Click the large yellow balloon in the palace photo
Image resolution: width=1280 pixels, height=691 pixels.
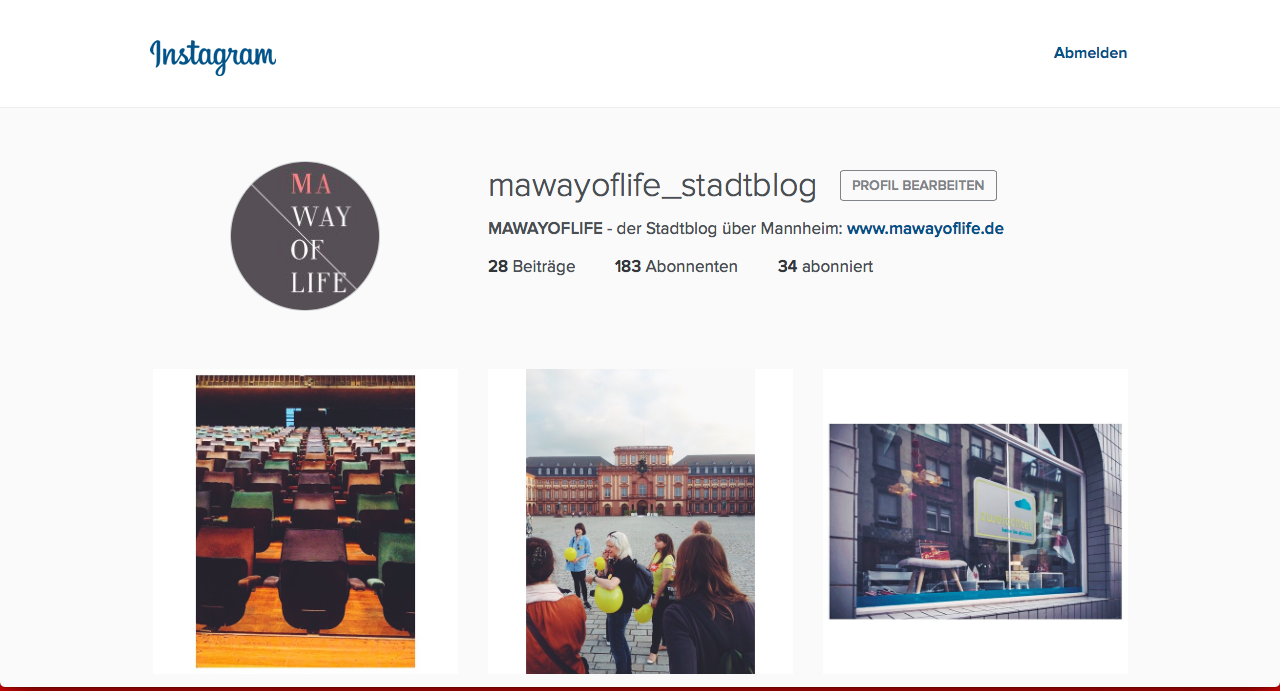pos(609,598)
